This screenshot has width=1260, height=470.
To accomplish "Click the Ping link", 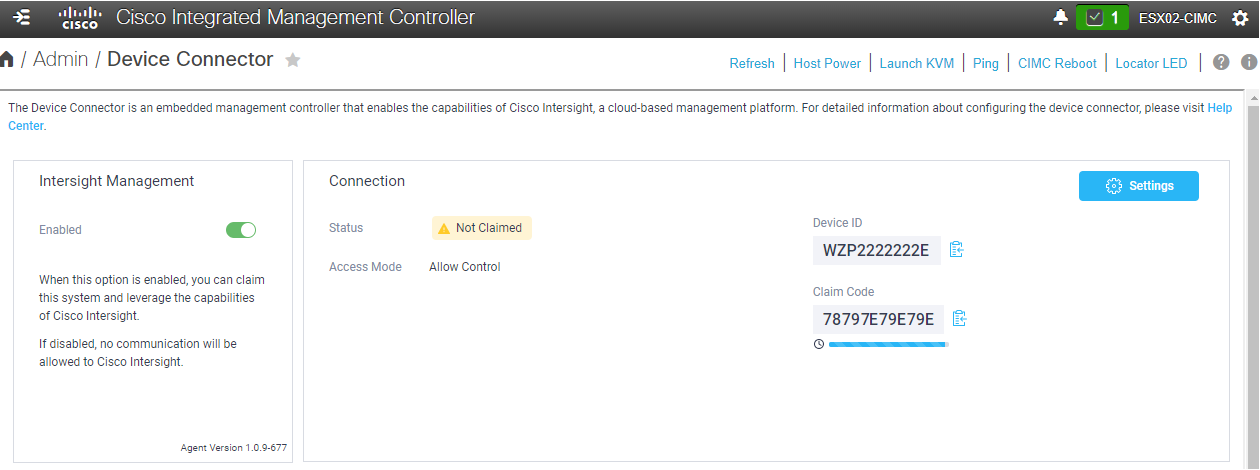I will (x=985, y=63).
